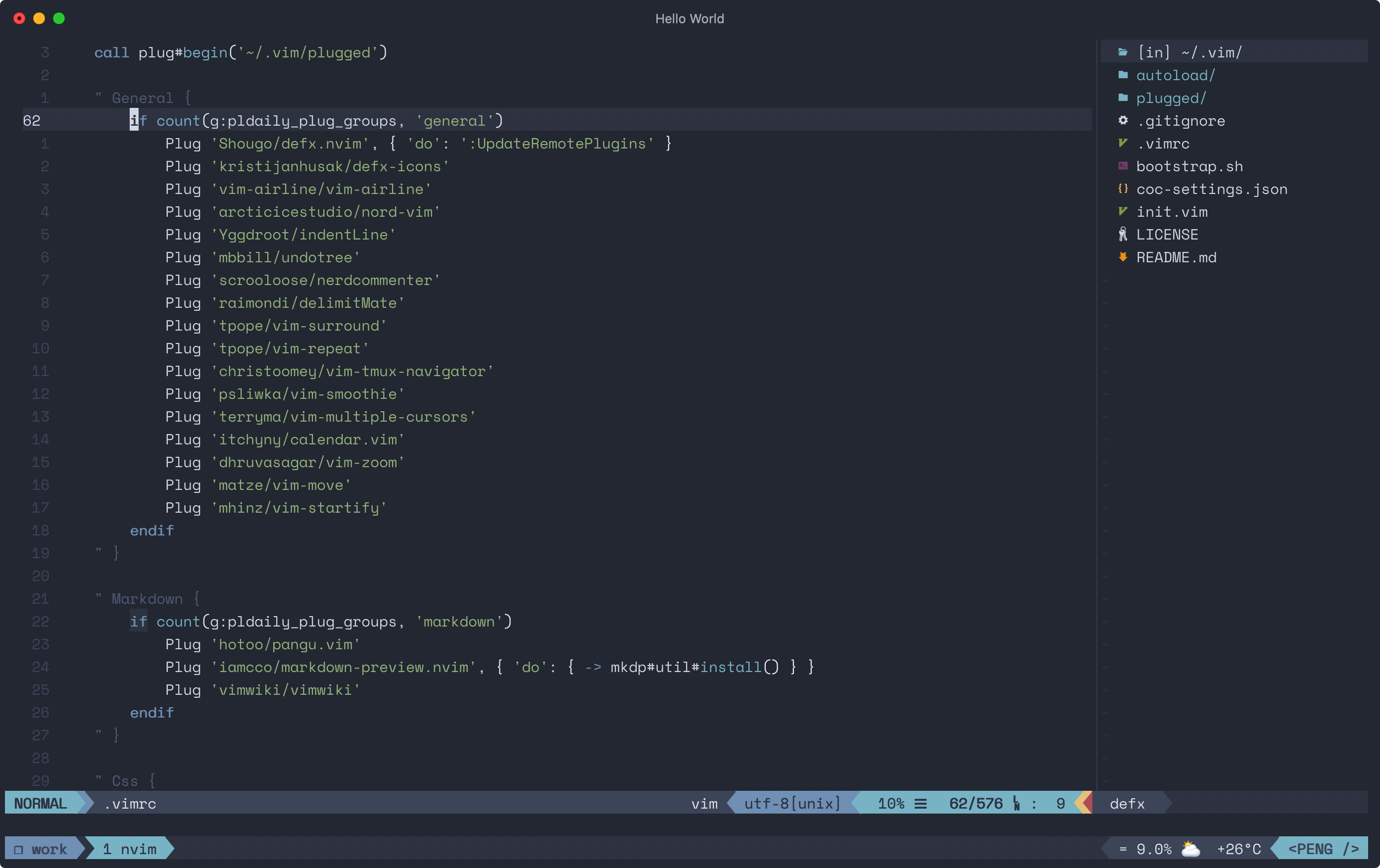Click the 'hotoo/pangu.vim' plugin line

263,644
